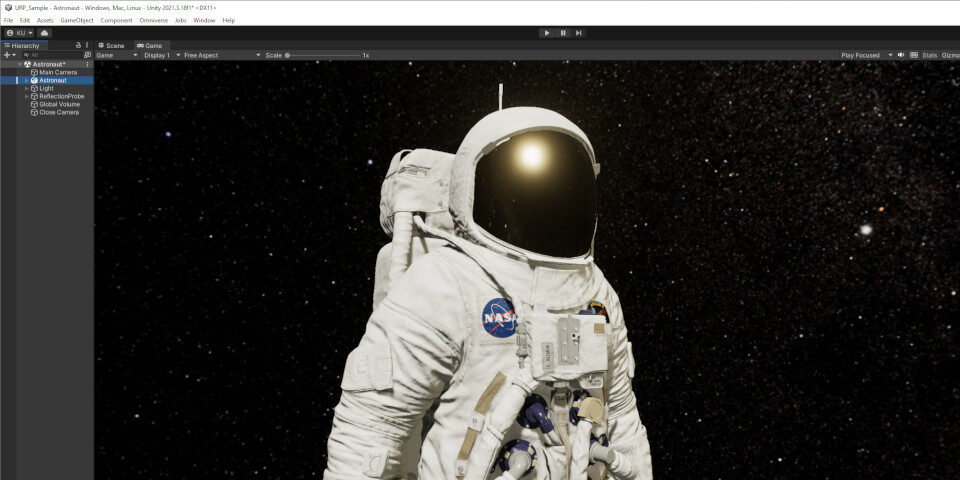Open the cloud services icon
The image size is (960, 480).
coord(44,33)
